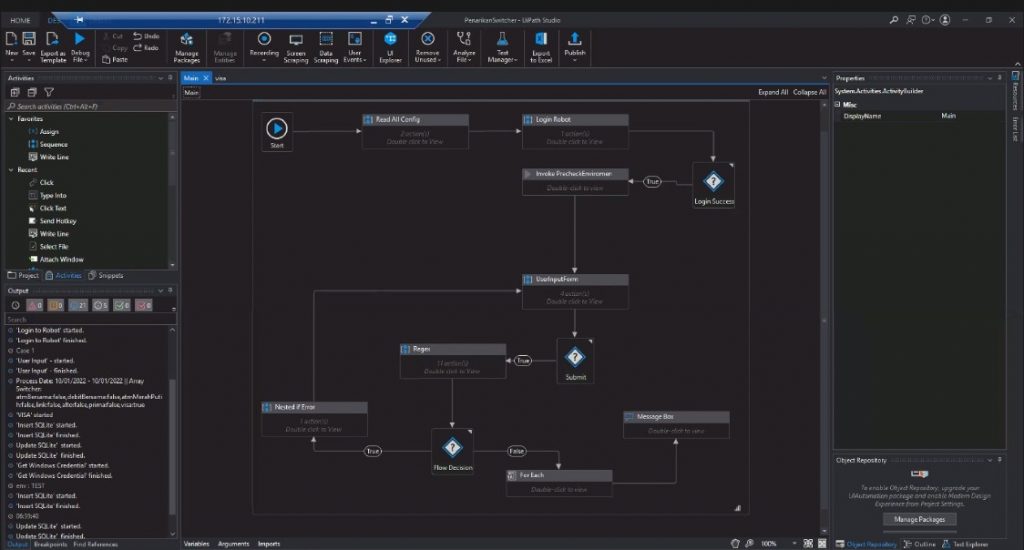The width and height of the screenshot is (1024, 550).
Task: Open search icon in the title bar
Action: pos(893,20)
